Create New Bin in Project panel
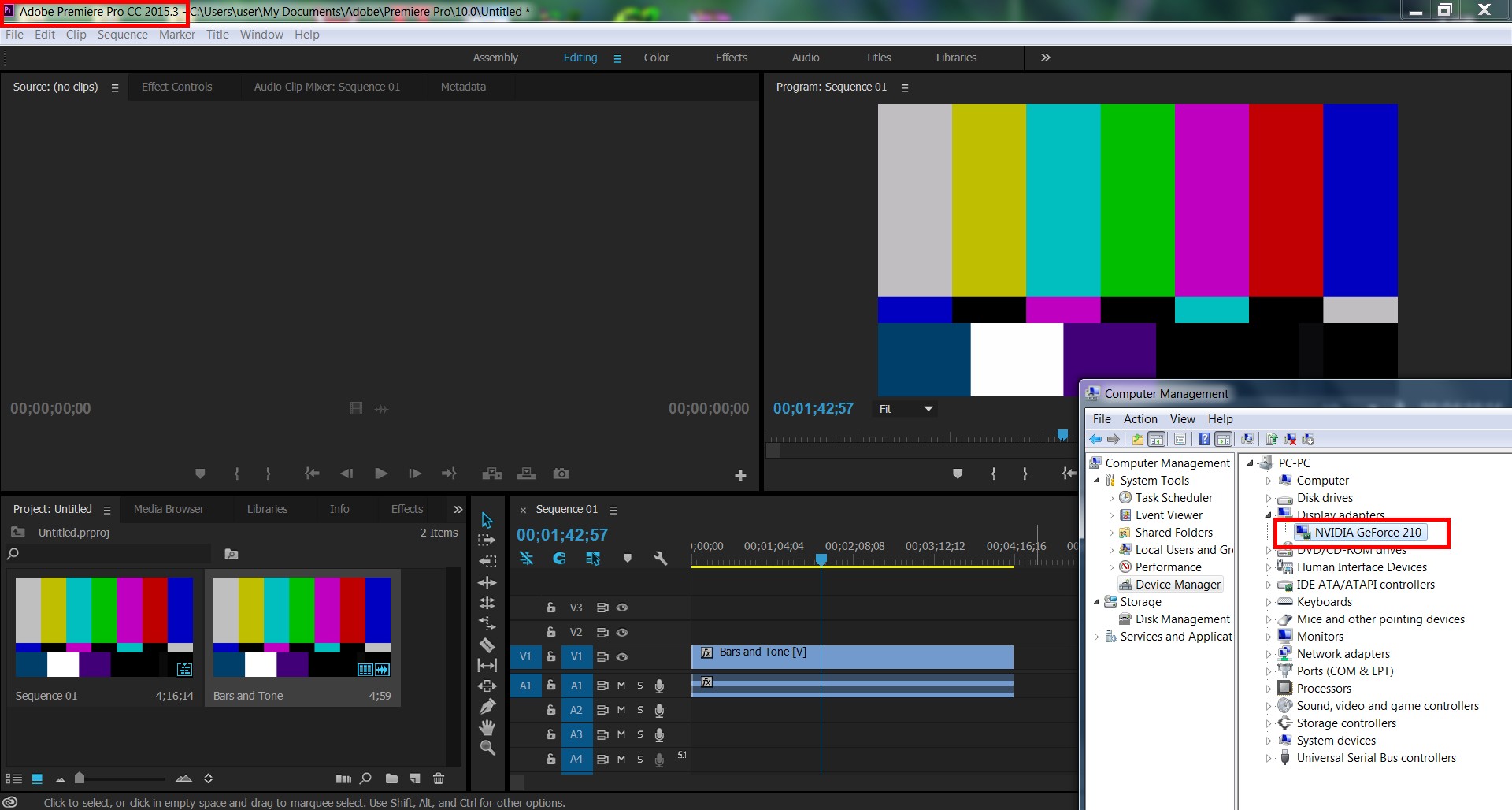1512x810 pixels. (x=391, y=778)
